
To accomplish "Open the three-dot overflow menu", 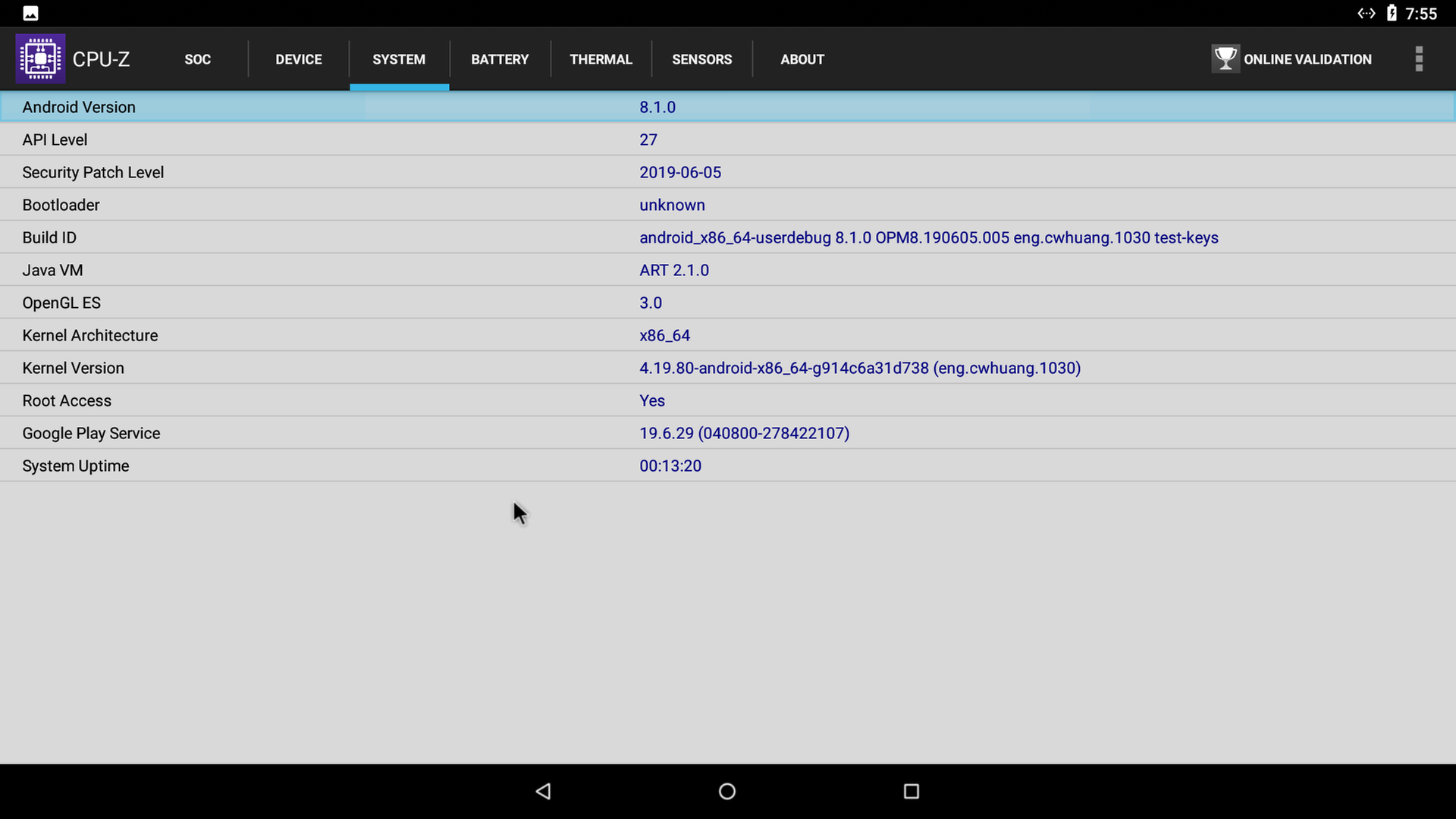I will coord(1419,58).
